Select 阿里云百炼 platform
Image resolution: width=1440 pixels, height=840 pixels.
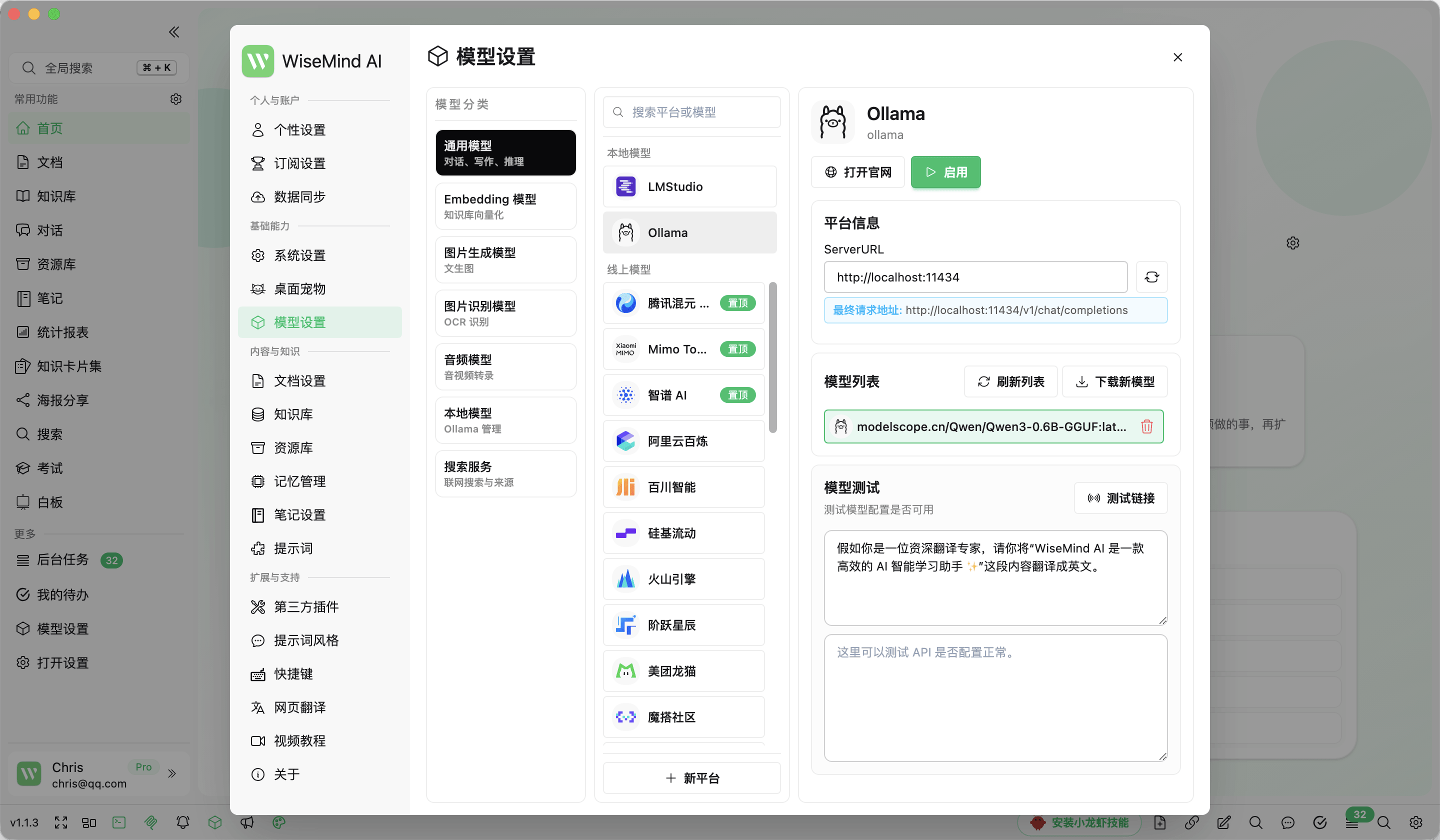[x=684, y=441]
